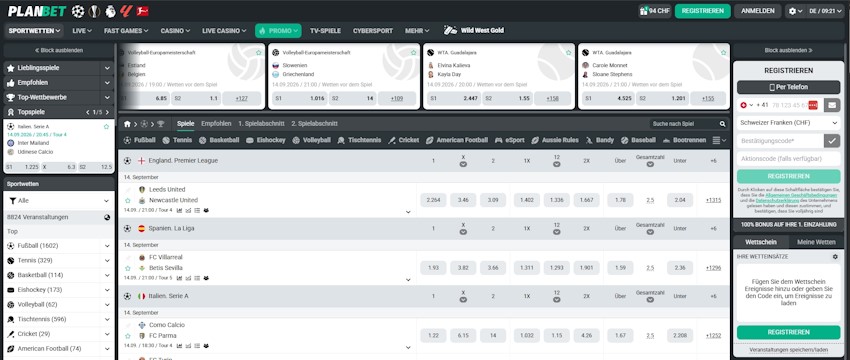Open the SPORTWETTEN main menu

pyautogui.click(x=35, y=30)
